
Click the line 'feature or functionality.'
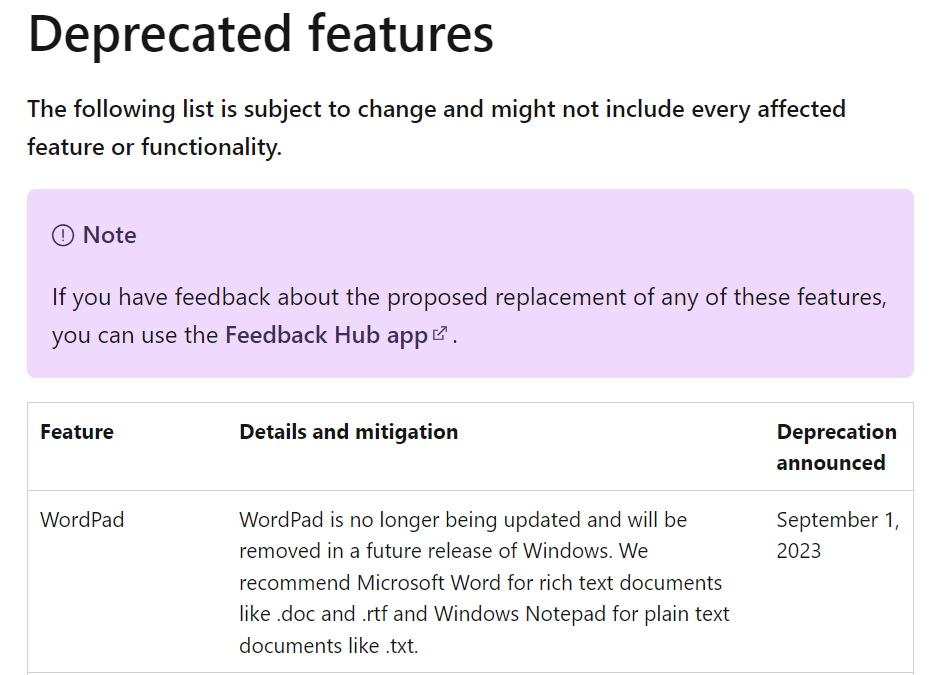pos(155,147)
